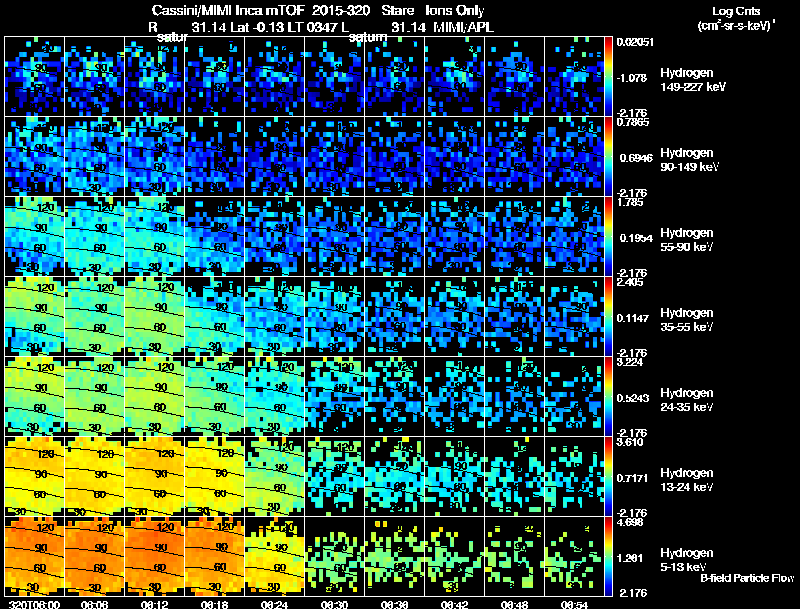The image size is (800, 609).
Task: Click the 0.7865 color bar value
Action: pos(633,122)
